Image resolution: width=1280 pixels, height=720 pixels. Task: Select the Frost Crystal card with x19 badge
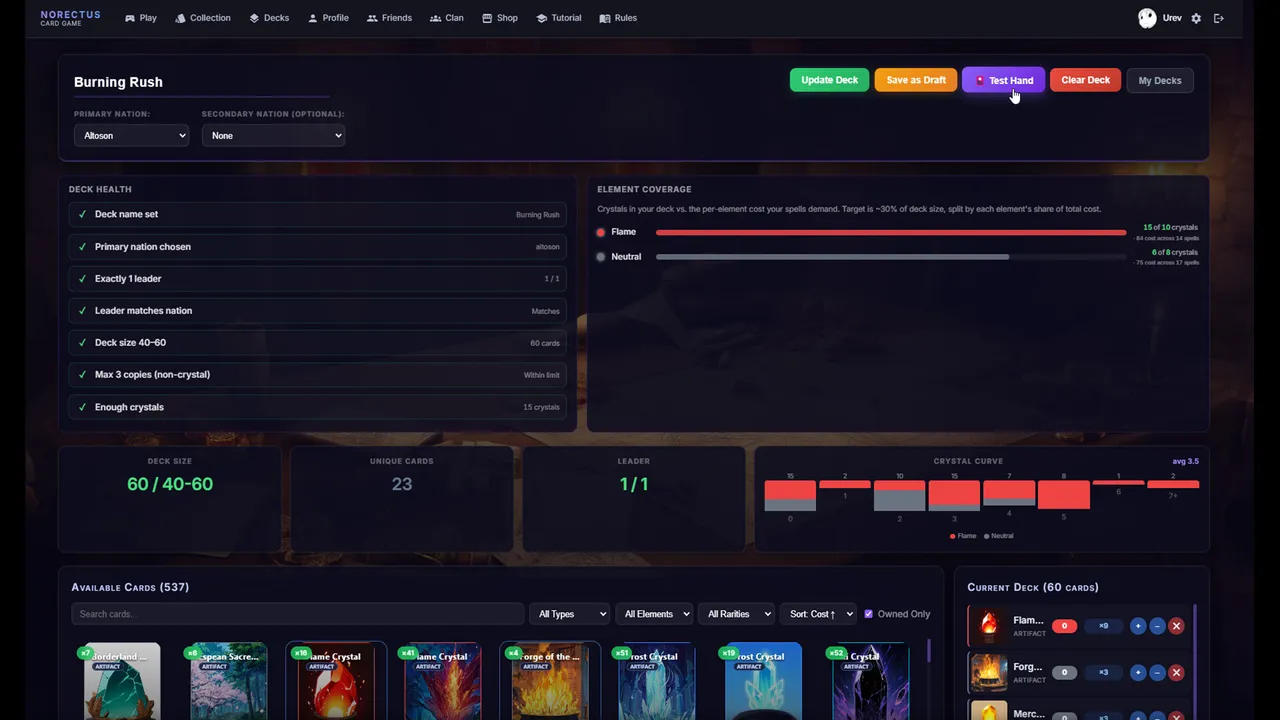click(763, 681)
